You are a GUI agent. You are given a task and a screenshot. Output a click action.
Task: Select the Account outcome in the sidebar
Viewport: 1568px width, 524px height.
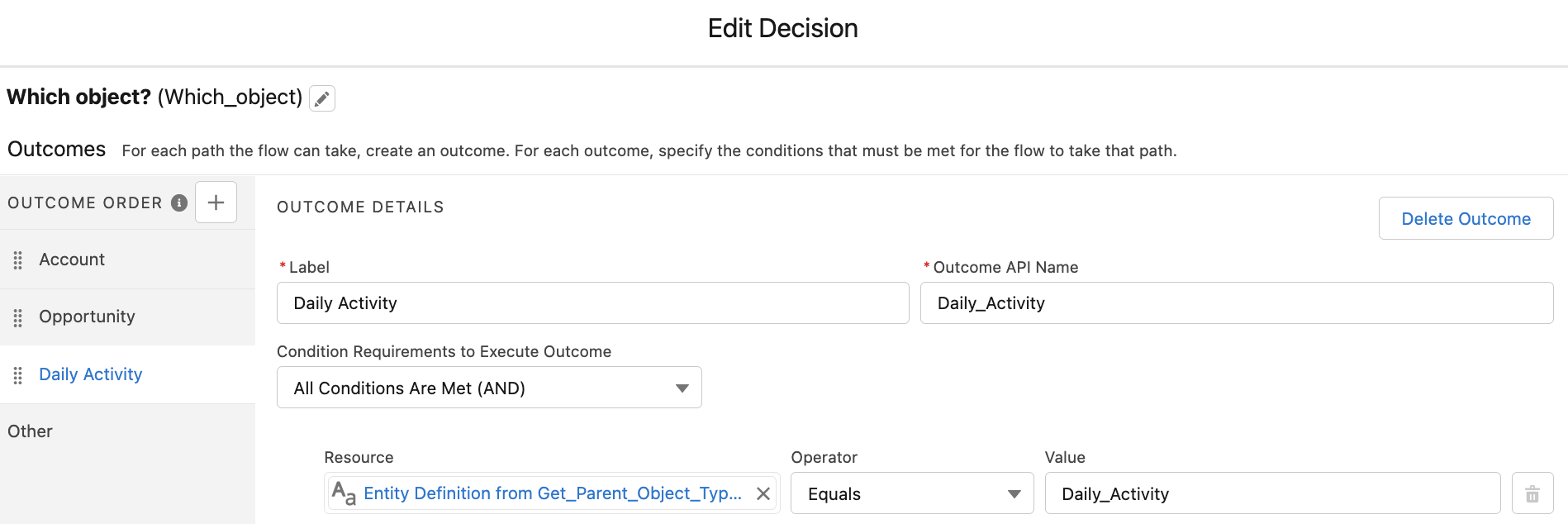[x=72, y=259]
